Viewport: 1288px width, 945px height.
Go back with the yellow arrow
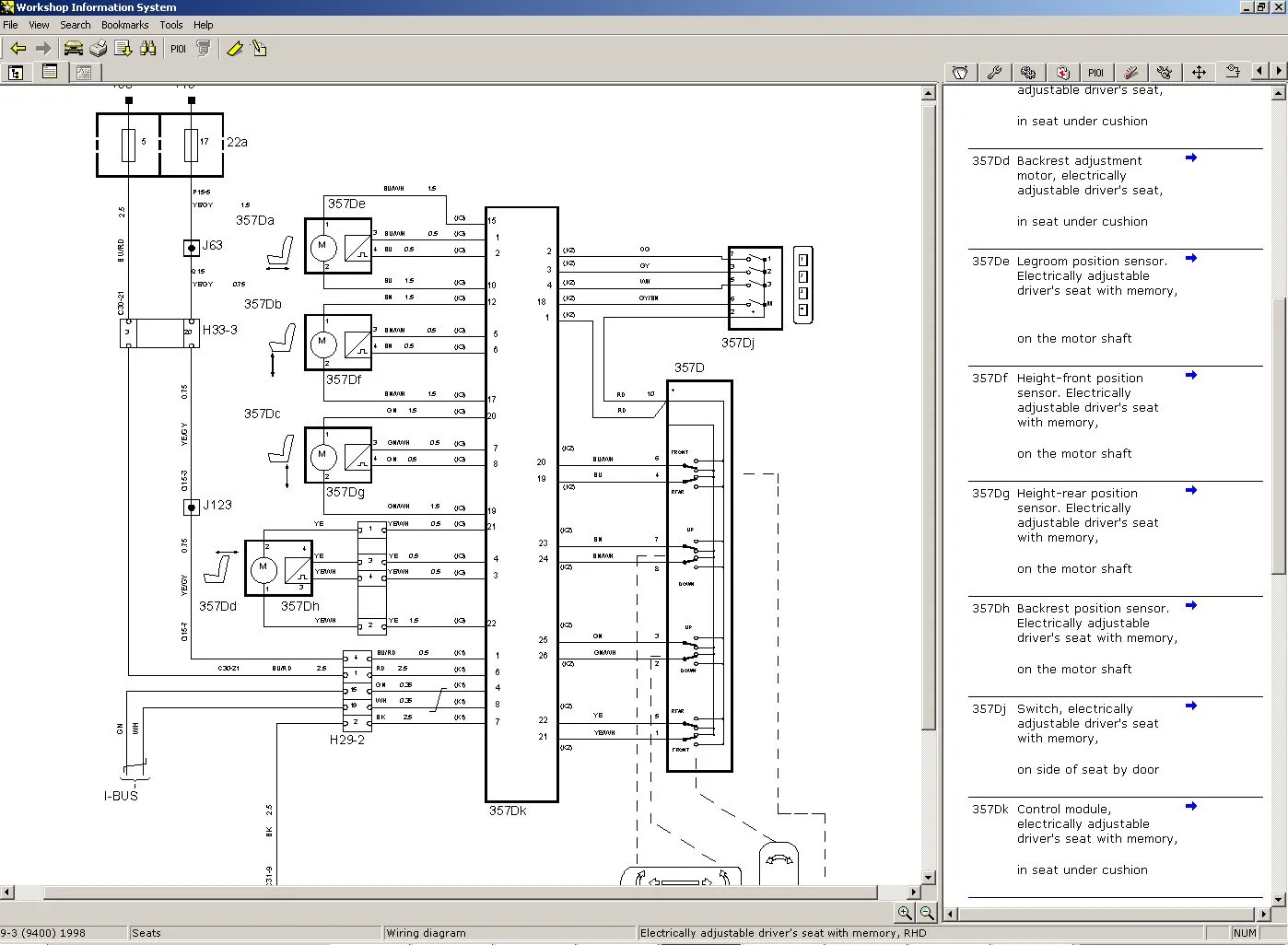click(x=18, y=49)
